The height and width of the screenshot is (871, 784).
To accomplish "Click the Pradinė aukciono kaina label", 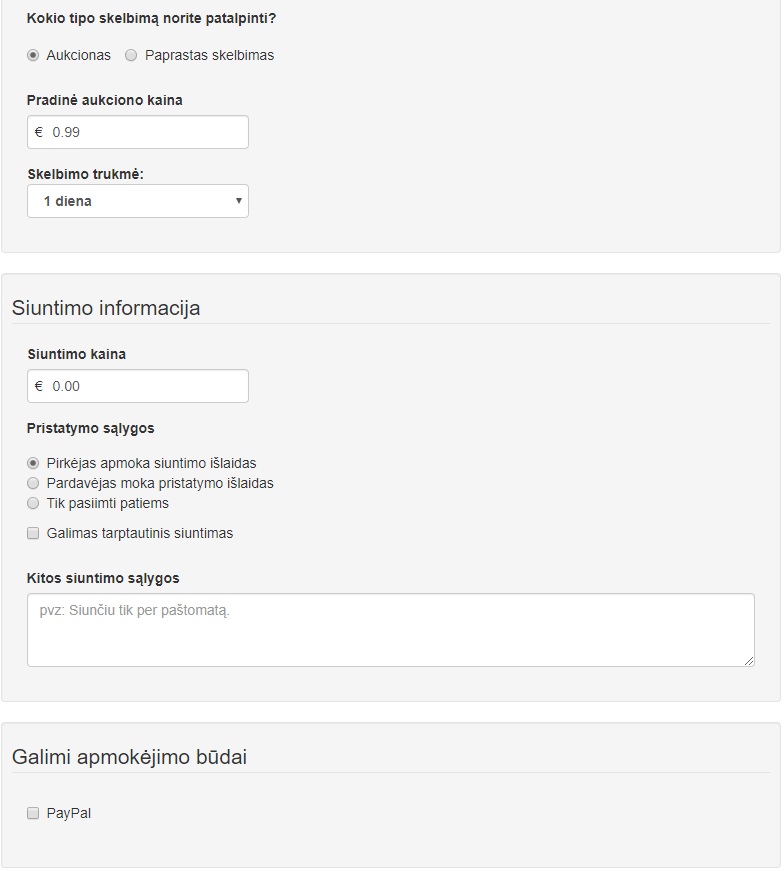I will tap(104, 101).
